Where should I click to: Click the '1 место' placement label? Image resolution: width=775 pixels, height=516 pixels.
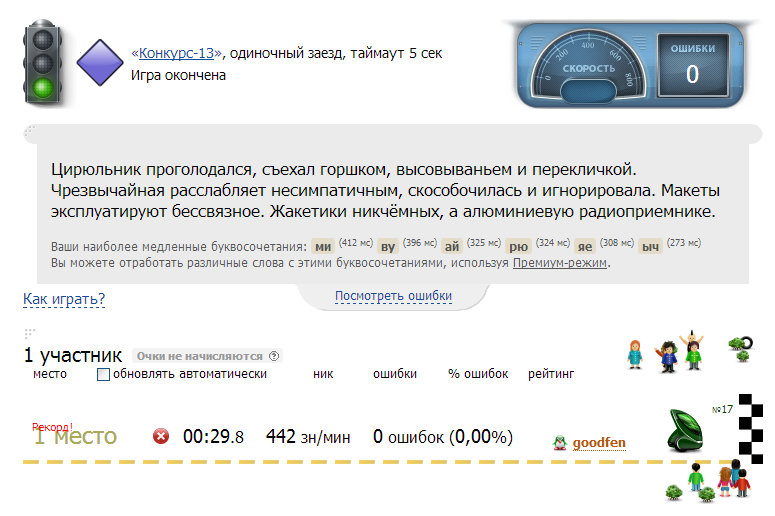click(75, 436)
